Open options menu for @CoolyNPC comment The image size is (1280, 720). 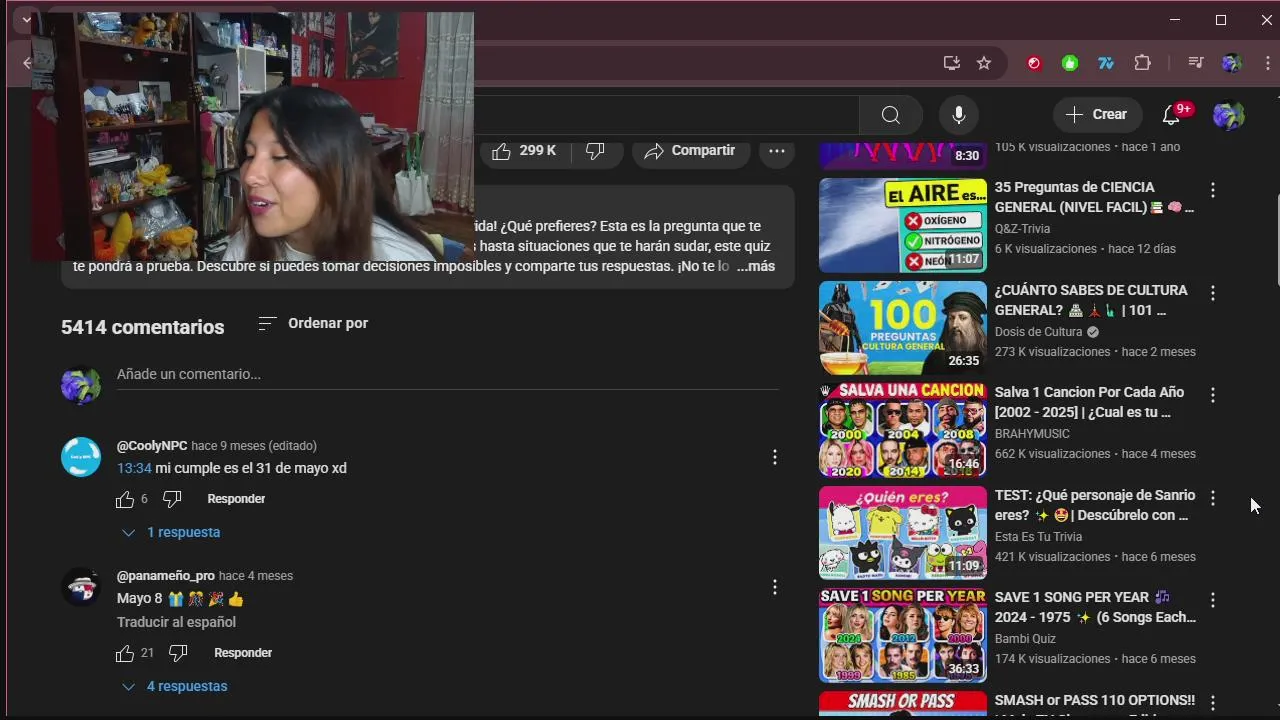pos(774,457)
